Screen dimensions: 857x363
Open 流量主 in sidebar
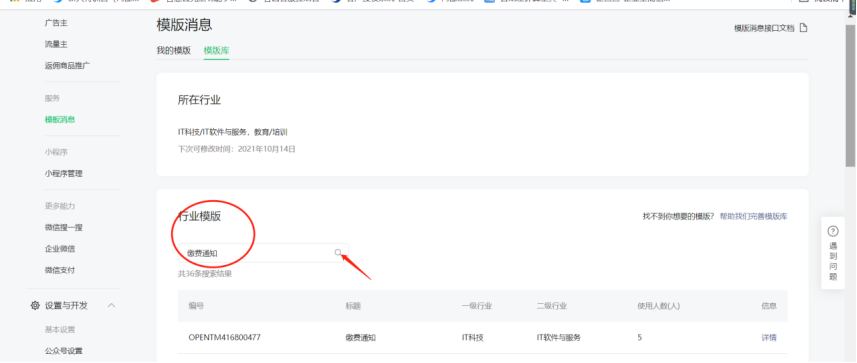click(56, 44)
